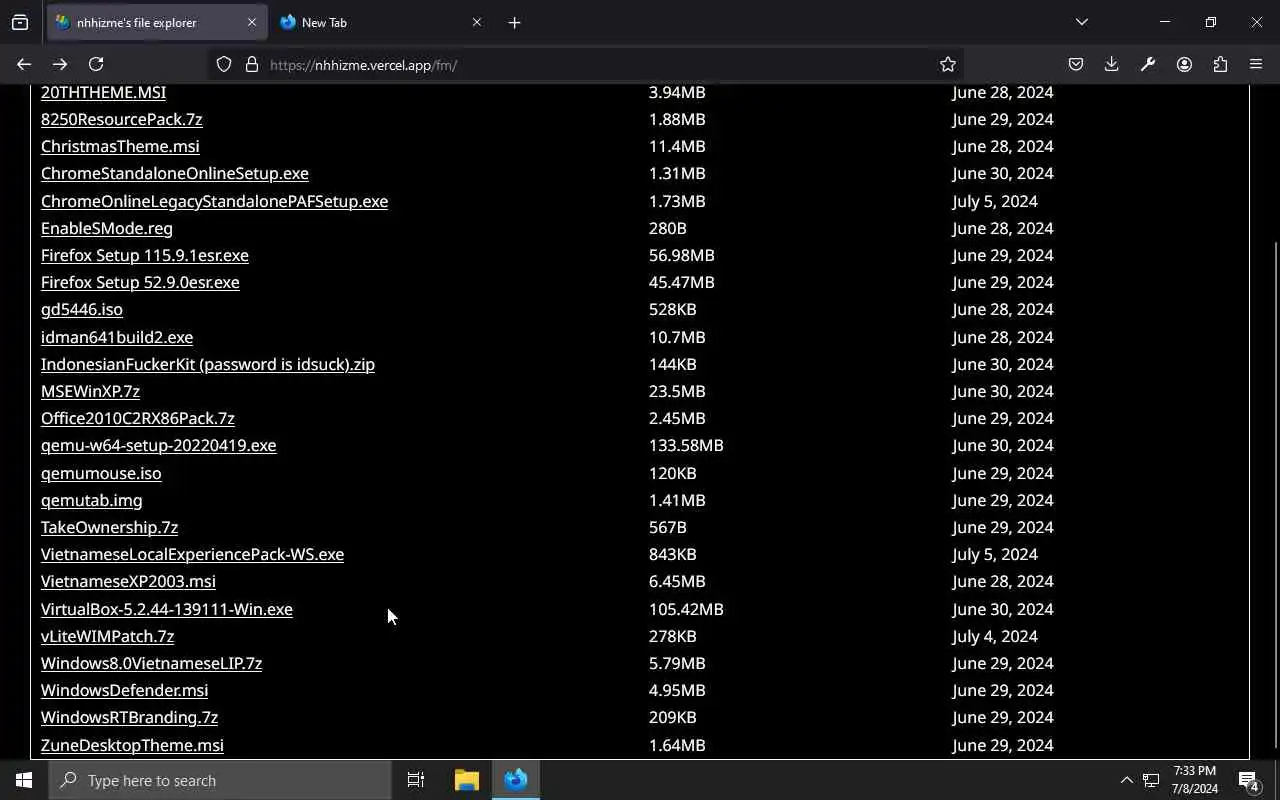Open gd5446.iso link
This screenshot has height=800, width=1280.
81,309
